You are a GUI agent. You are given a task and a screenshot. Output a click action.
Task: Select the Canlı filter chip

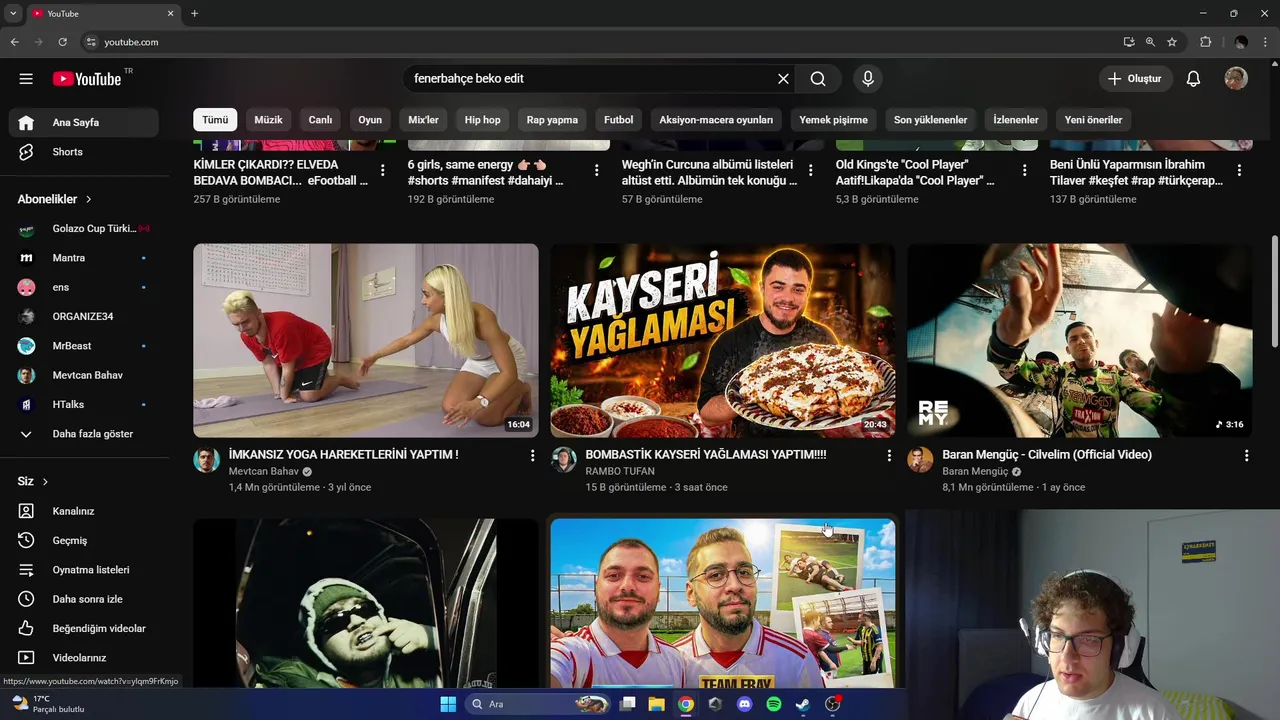pos(320,120)
